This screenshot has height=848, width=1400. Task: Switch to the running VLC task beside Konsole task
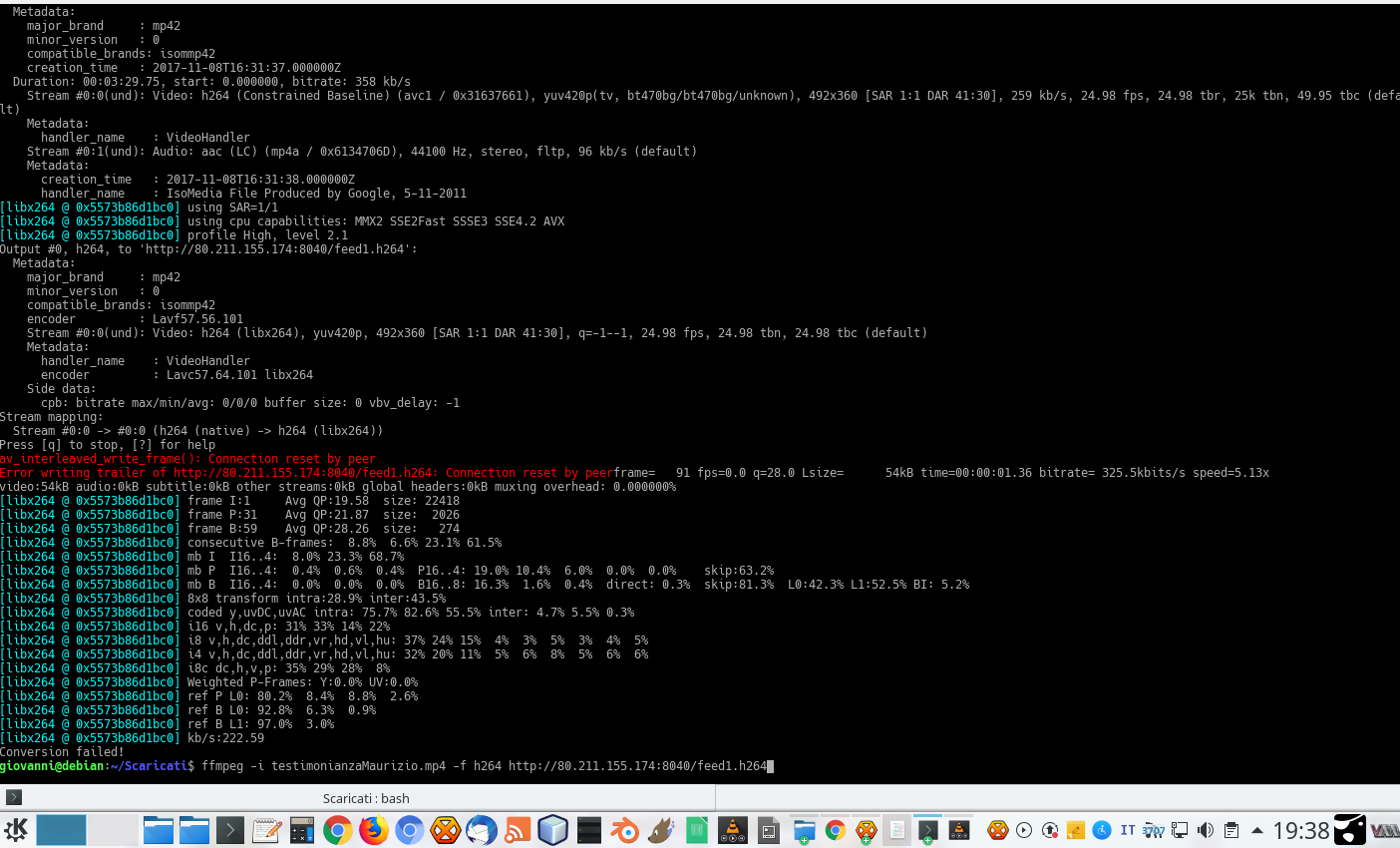(959, 830)
